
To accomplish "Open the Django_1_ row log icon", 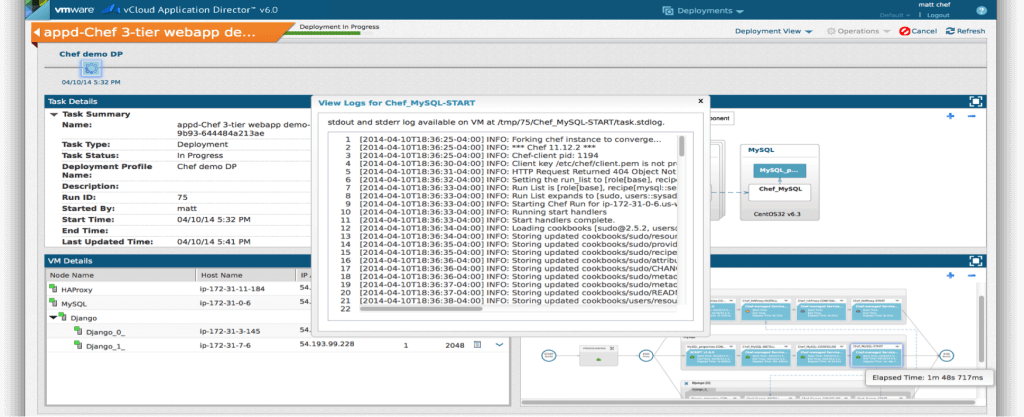I will pyautogui.click(x=478, y=344).
